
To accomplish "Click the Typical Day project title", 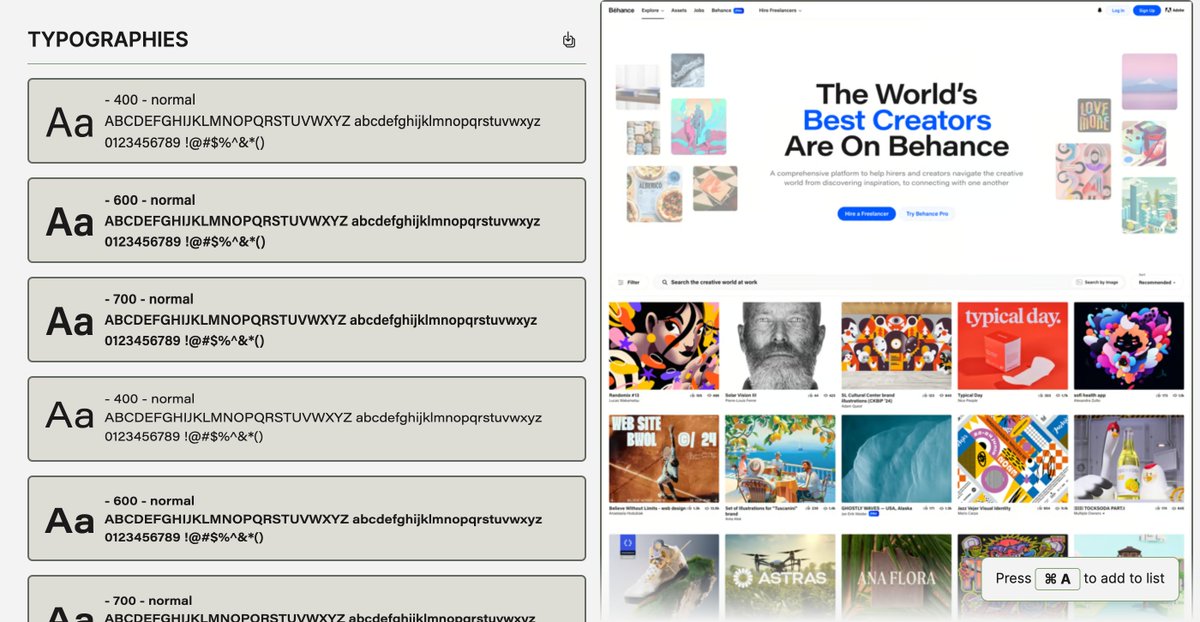I will 969,396.
